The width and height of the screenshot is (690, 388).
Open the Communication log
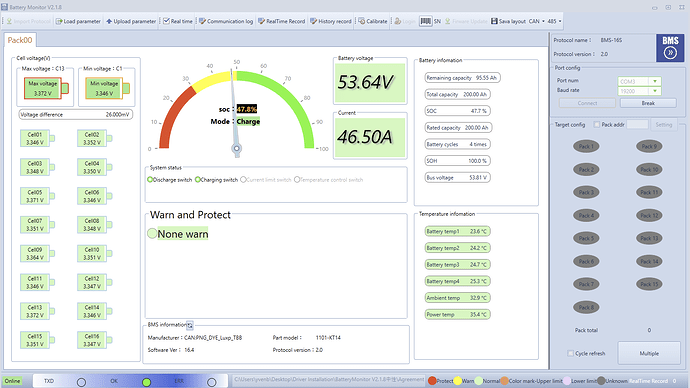pos(202,21)
